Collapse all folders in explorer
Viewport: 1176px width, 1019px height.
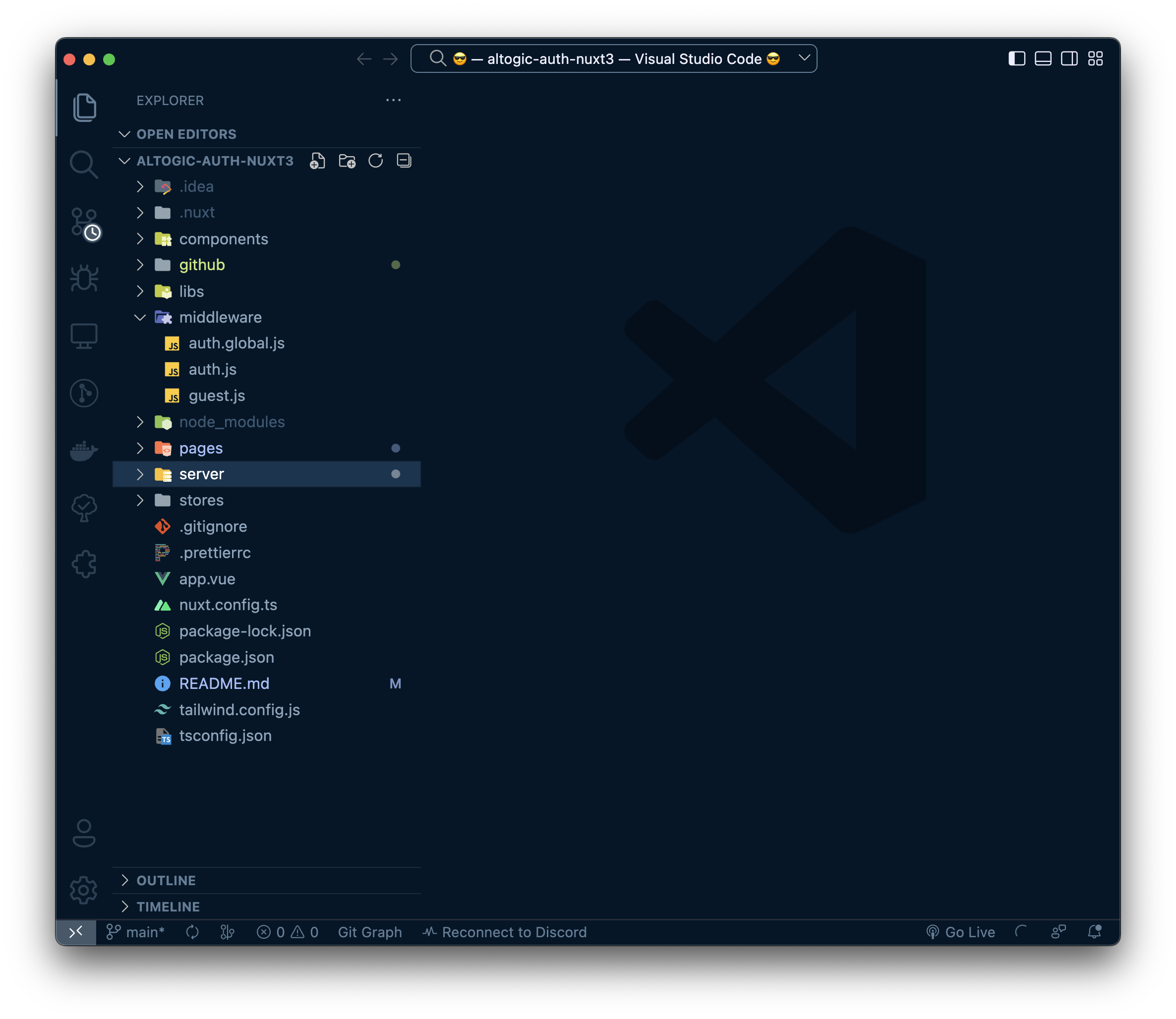[x=404, y=161]
